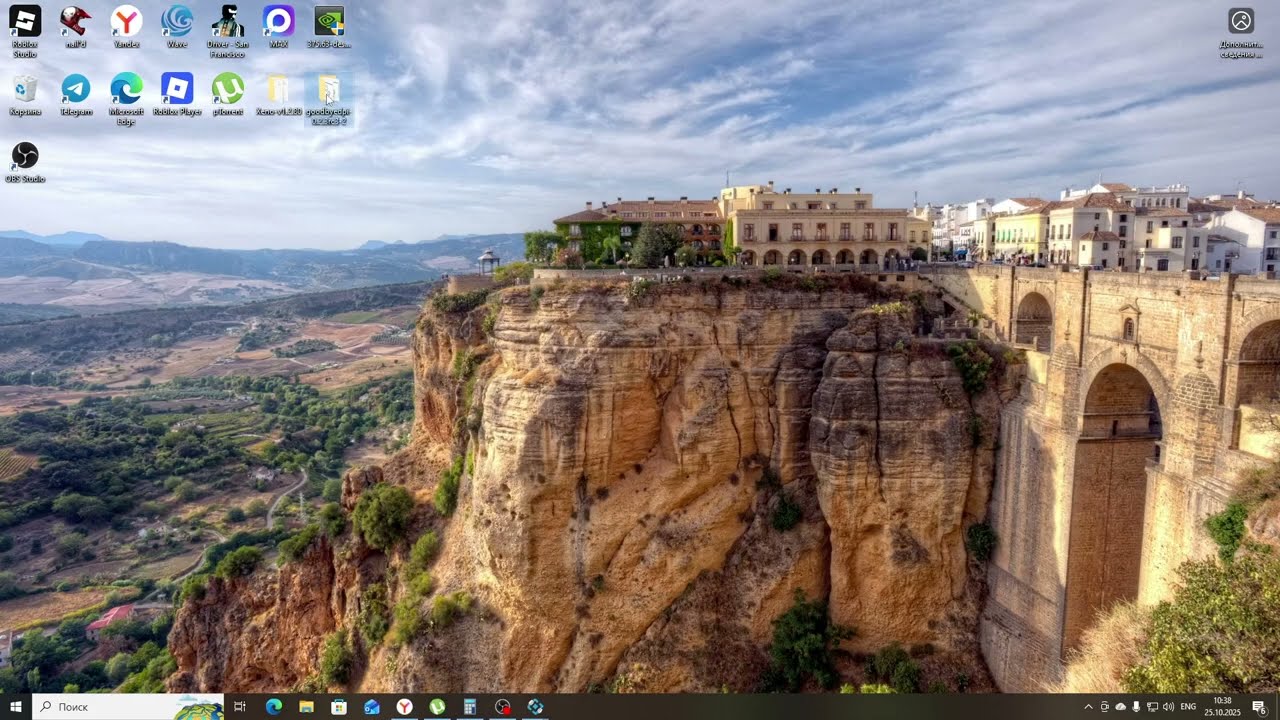Show hidden system tray icons
The image size is (1280, 720).
tap(1089, 707)
